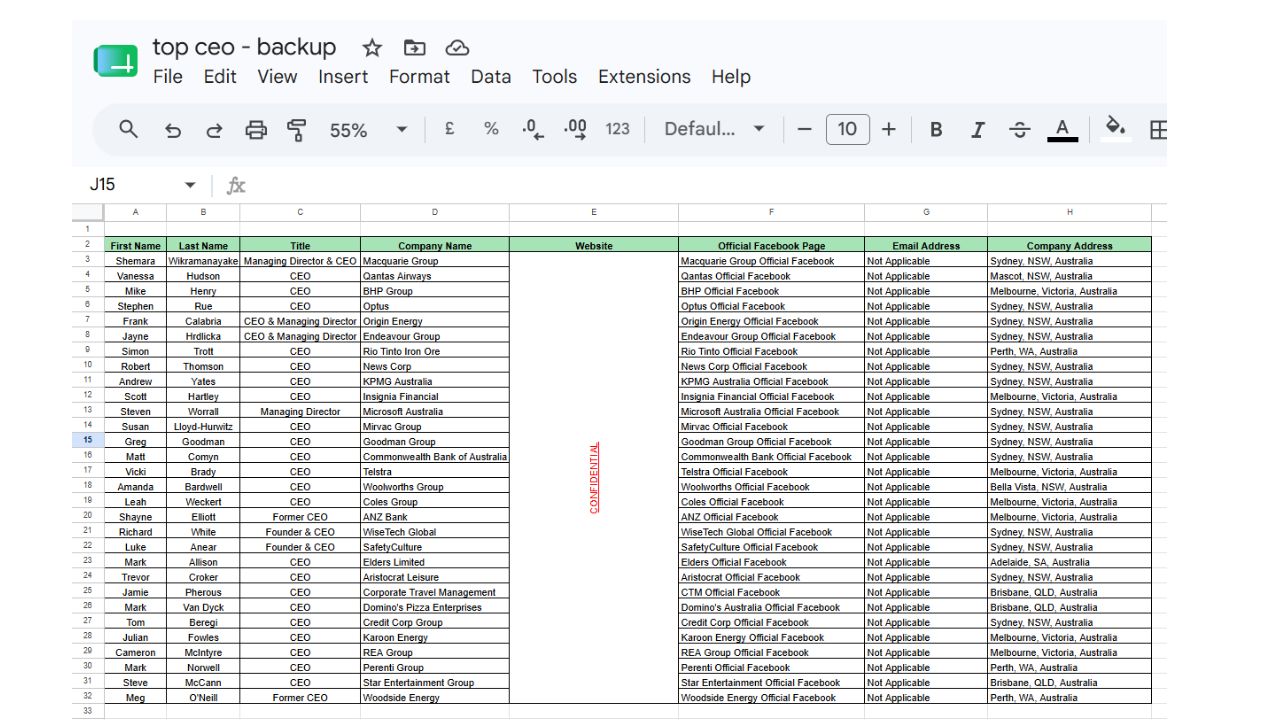This screenshot has height=720, width=1280.
Task: Select the 'Lloyd-Hurwitz' last name cell
Action: coord(203,427)
